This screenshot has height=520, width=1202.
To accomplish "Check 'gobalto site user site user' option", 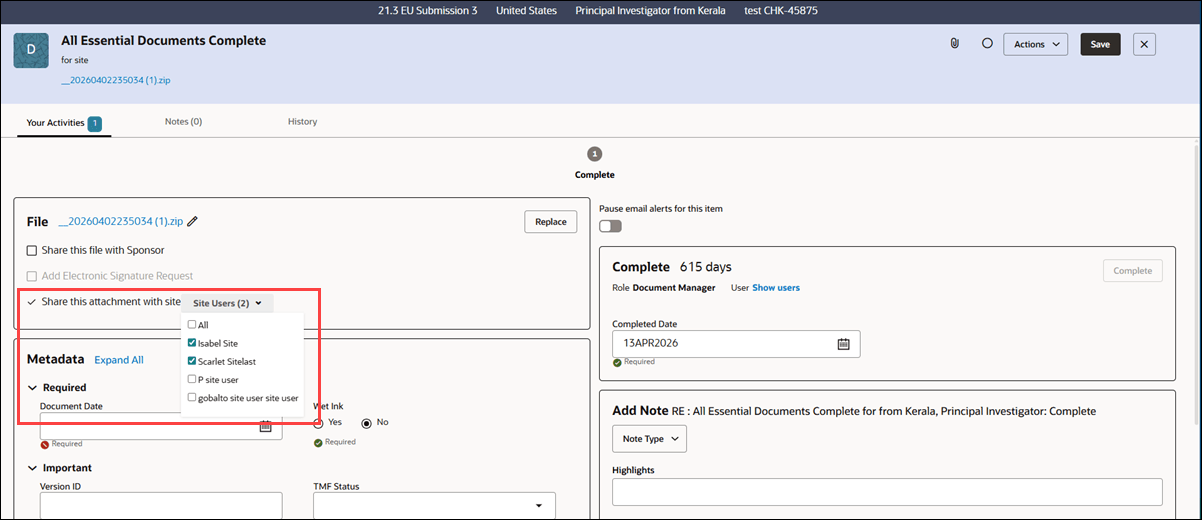I will pyautogui.click(x=192, y=398).
